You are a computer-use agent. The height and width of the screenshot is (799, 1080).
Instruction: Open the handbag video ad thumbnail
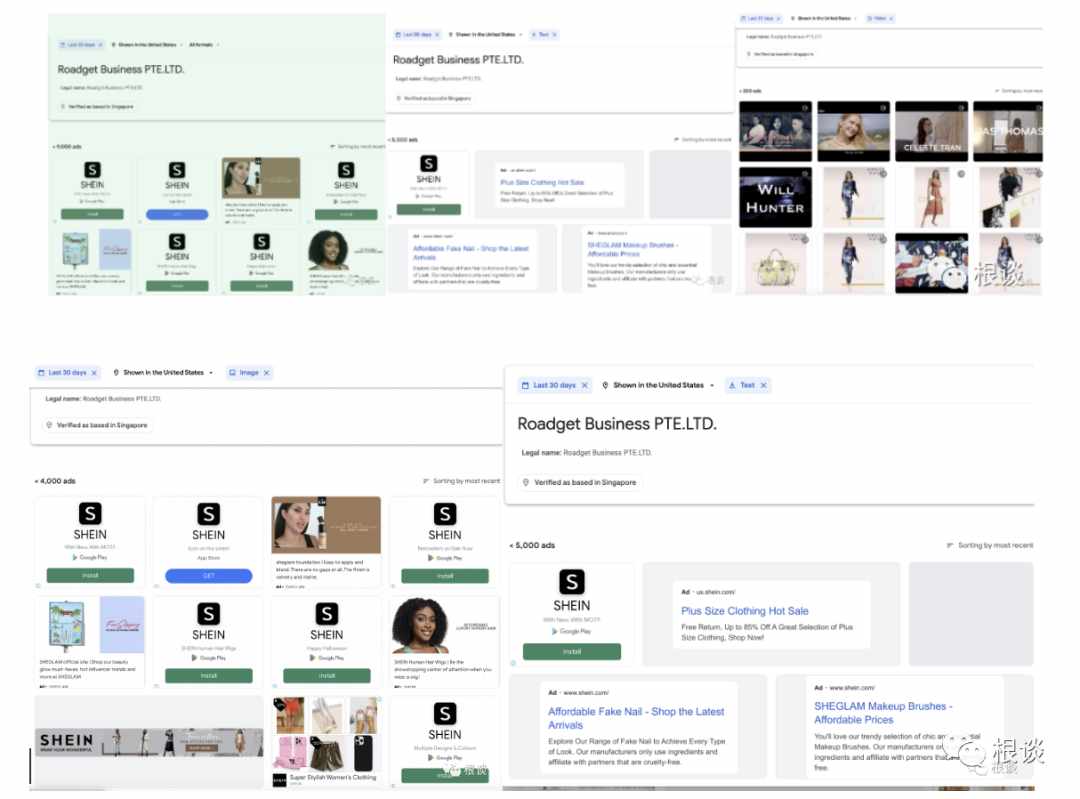[776, 264]
